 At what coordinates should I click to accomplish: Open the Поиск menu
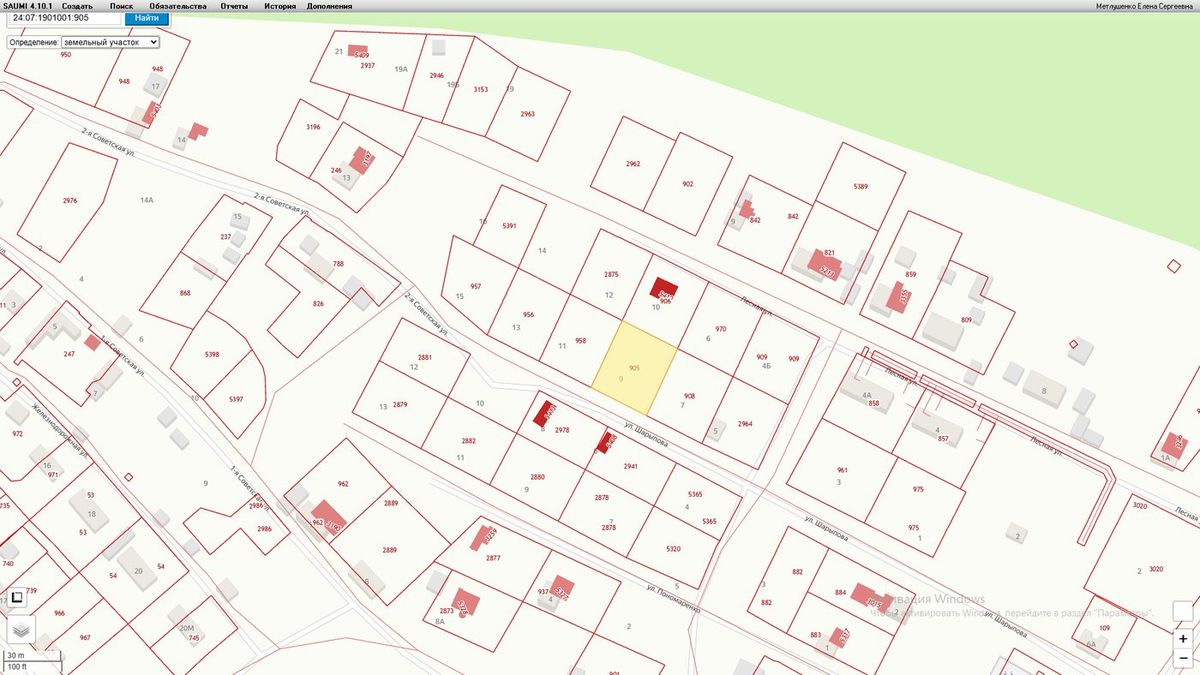pyautogui.click(x=121, y=6)
